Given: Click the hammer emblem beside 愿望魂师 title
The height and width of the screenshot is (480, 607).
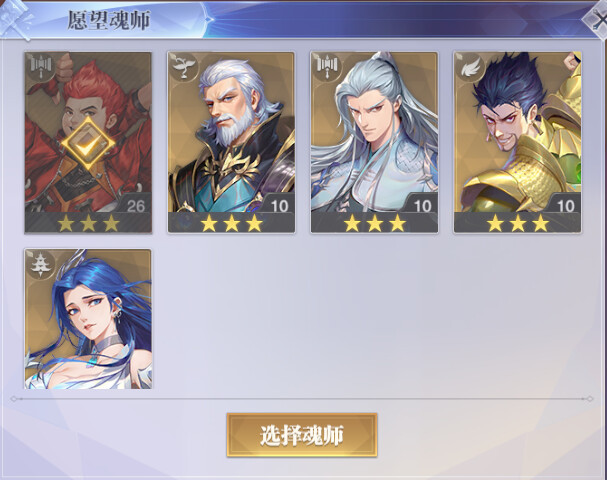Looking at the screenshot, I should pyautogui.click(x=16, y=19).
